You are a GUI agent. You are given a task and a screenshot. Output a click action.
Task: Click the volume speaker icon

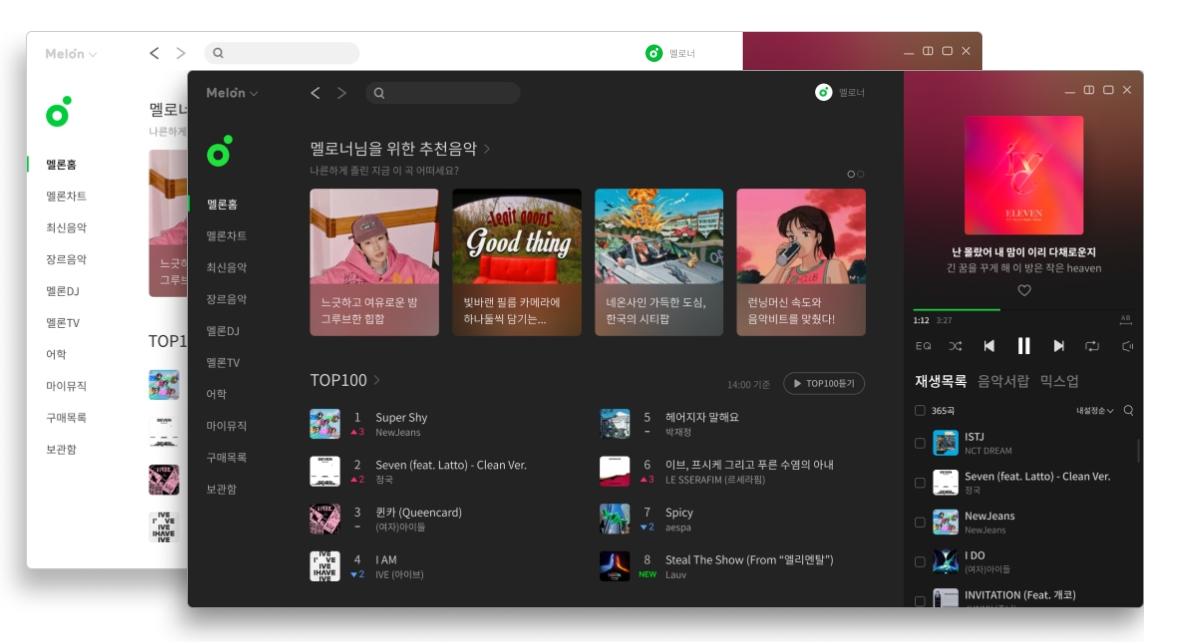(1127, 346)
